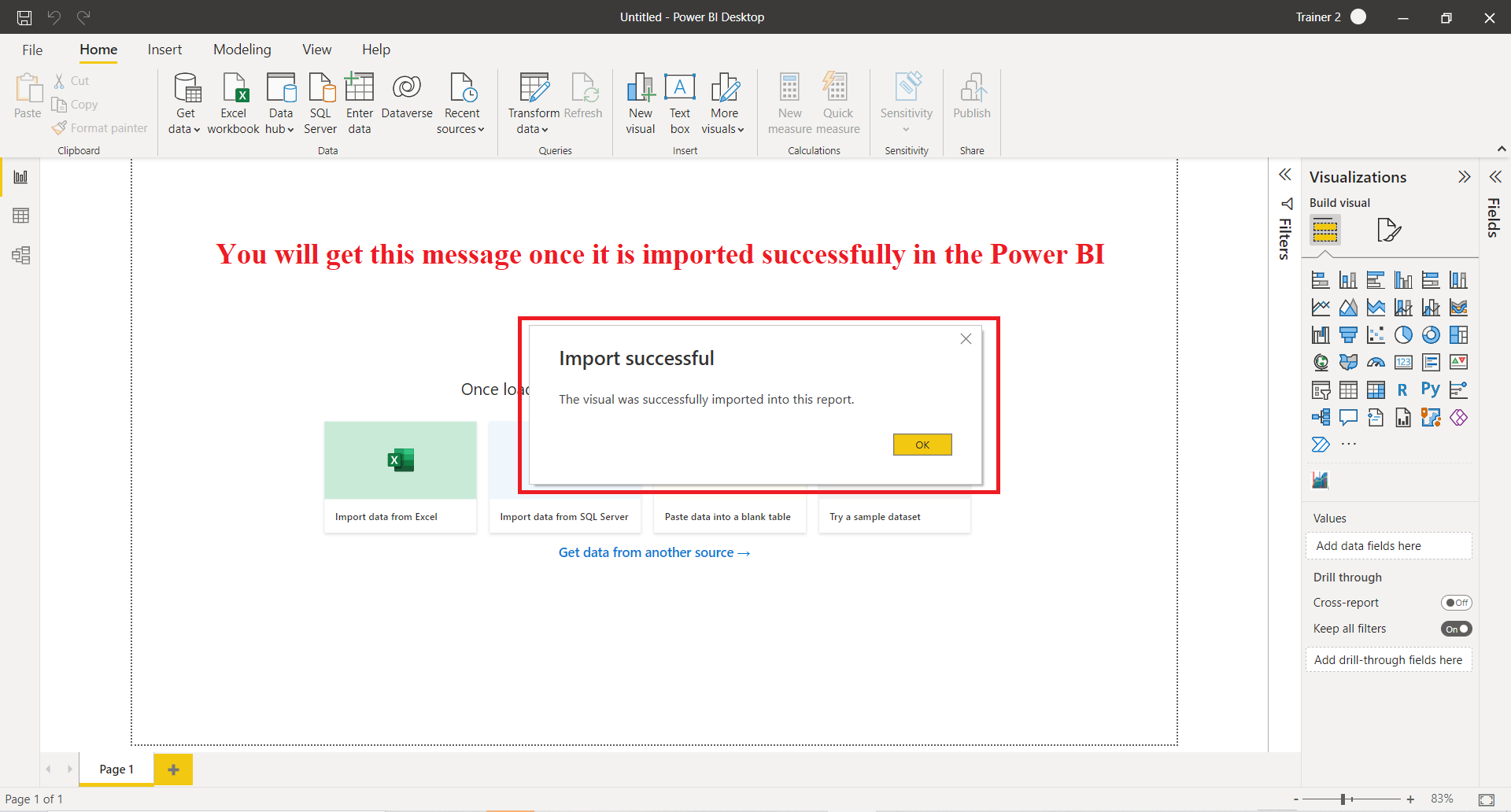Click the SQL Server button
This screenshot has width=1511, height=812.
pos(320,103)
